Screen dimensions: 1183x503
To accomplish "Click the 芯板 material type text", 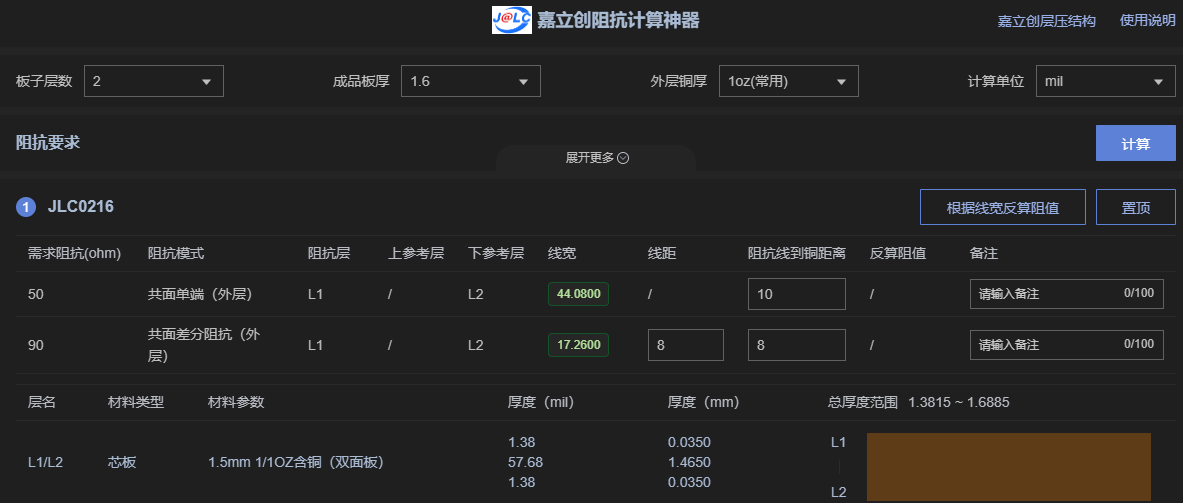I will [122, 462].
